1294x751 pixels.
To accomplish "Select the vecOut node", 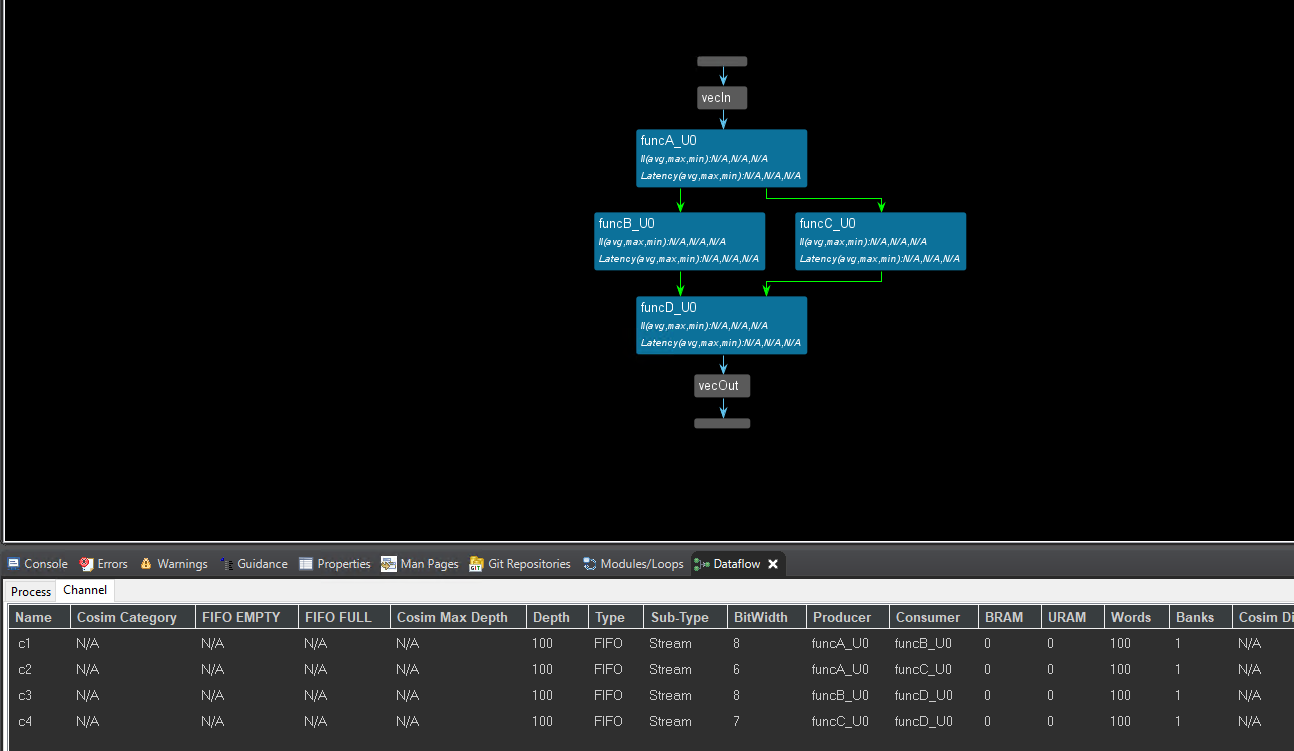I will pyautogui.click(x=722, y=385).
